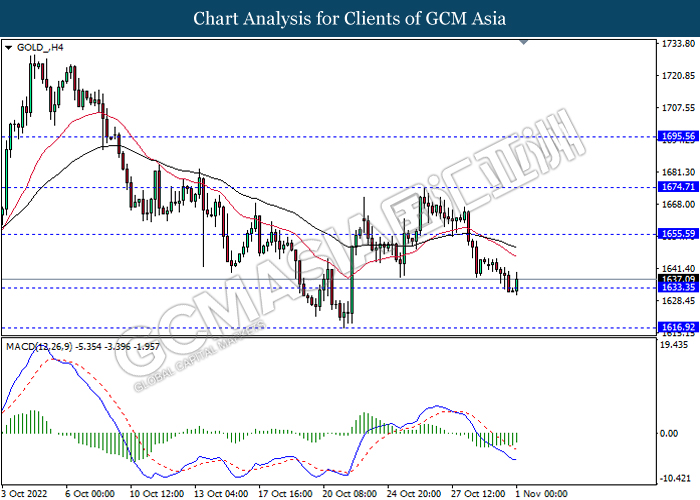
Task: Click the current price 1637.09 label
Action: click(679, 279)
